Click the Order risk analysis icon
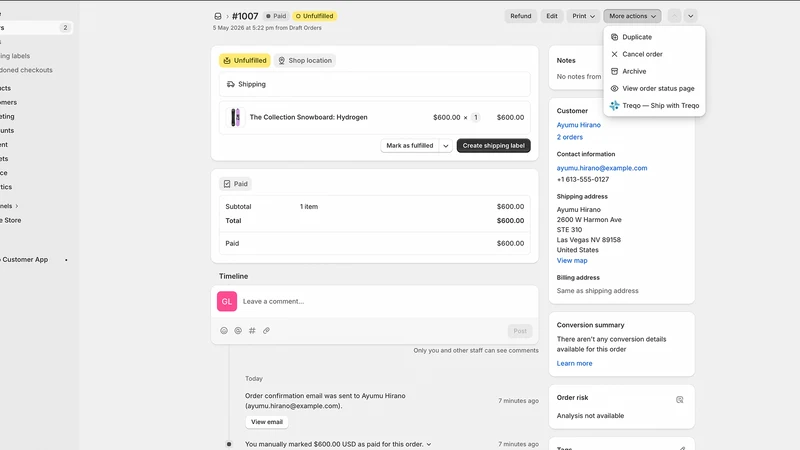This screenshot has height=450, width=800. [680, 399]
